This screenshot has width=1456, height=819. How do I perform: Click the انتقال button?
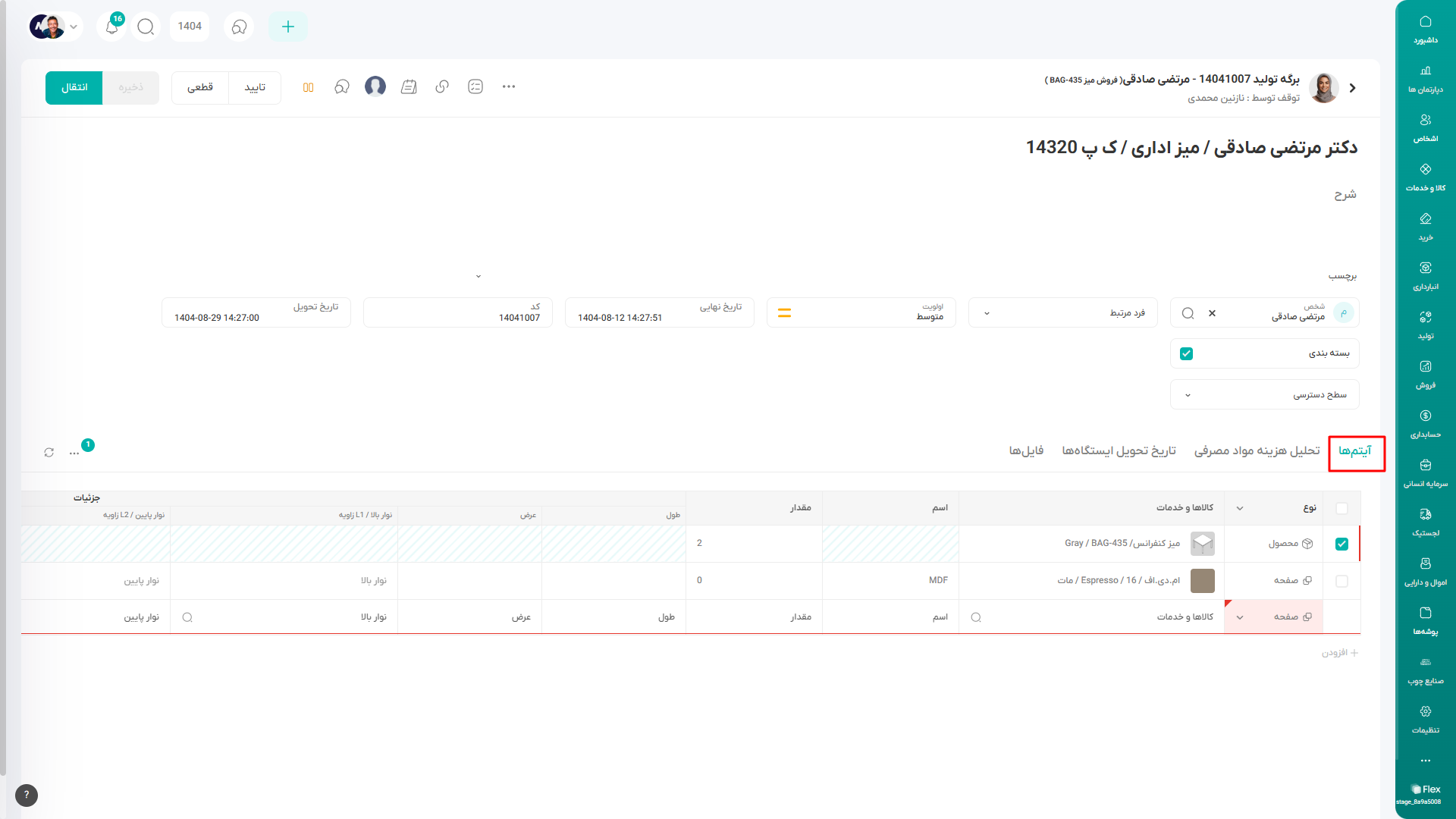tap(74, 87)
